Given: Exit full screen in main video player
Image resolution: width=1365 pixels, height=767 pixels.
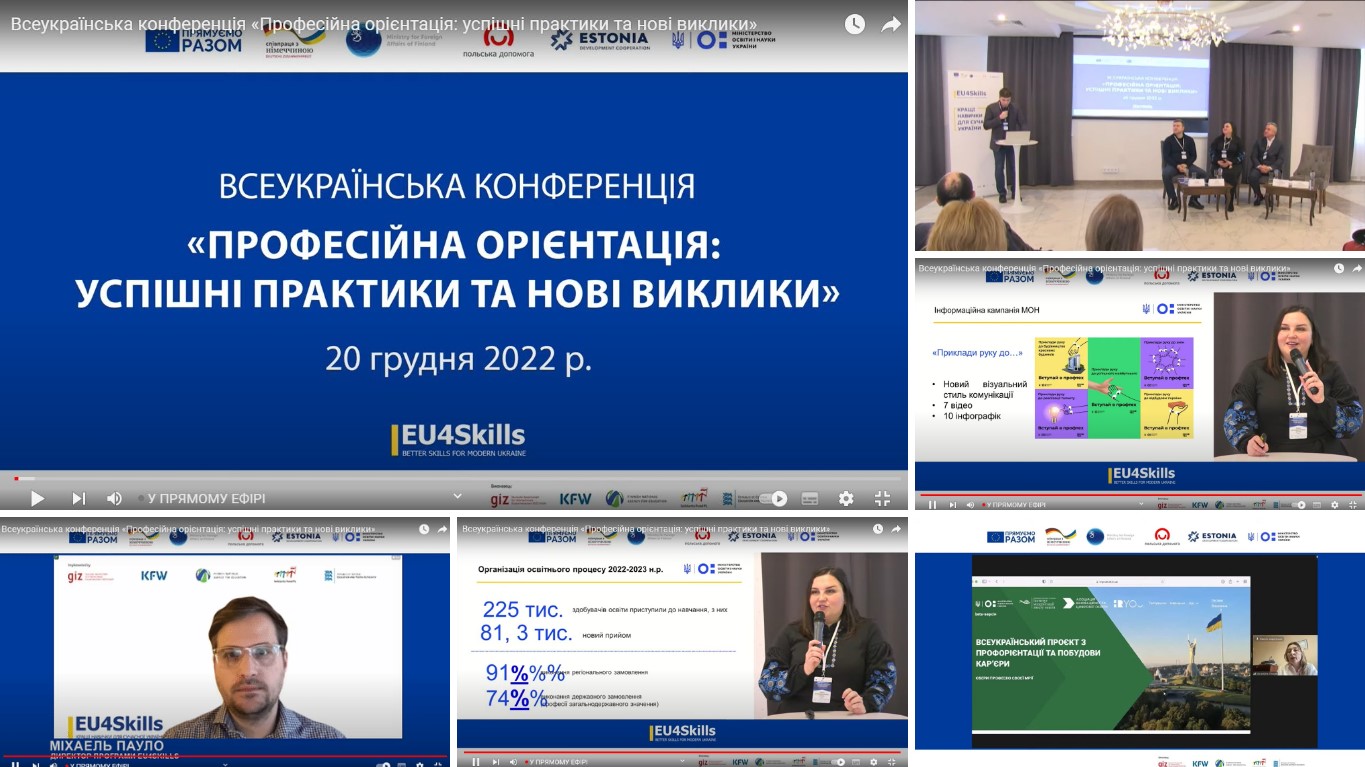Looking at the screenshot, I should point(882,498).
